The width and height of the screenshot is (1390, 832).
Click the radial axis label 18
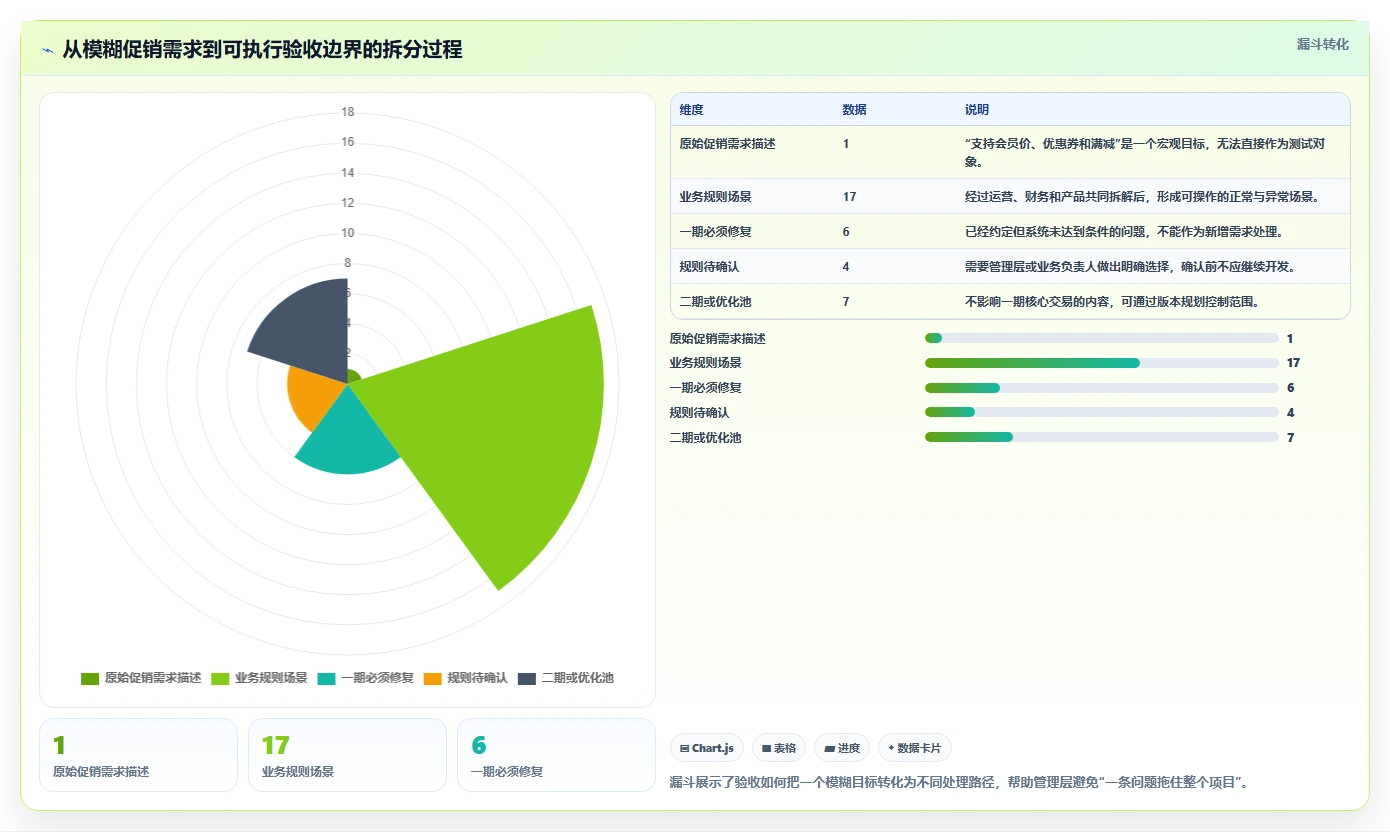(347, 112)
